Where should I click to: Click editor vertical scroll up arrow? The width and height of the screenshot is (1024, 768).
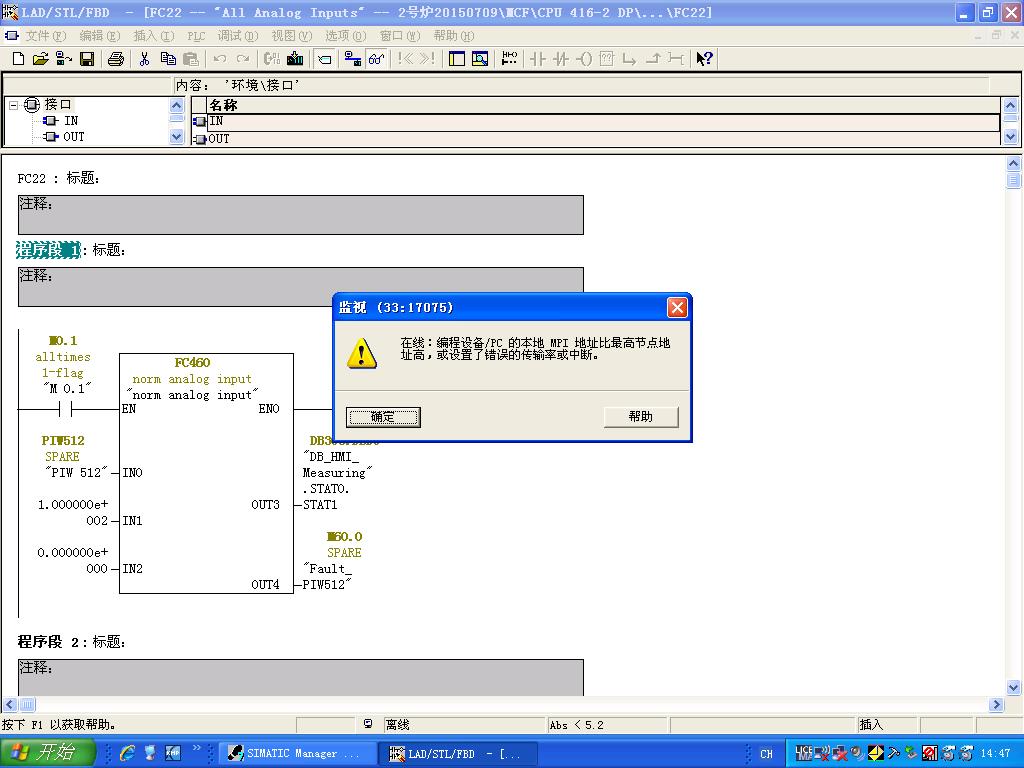pos(1014,163)
